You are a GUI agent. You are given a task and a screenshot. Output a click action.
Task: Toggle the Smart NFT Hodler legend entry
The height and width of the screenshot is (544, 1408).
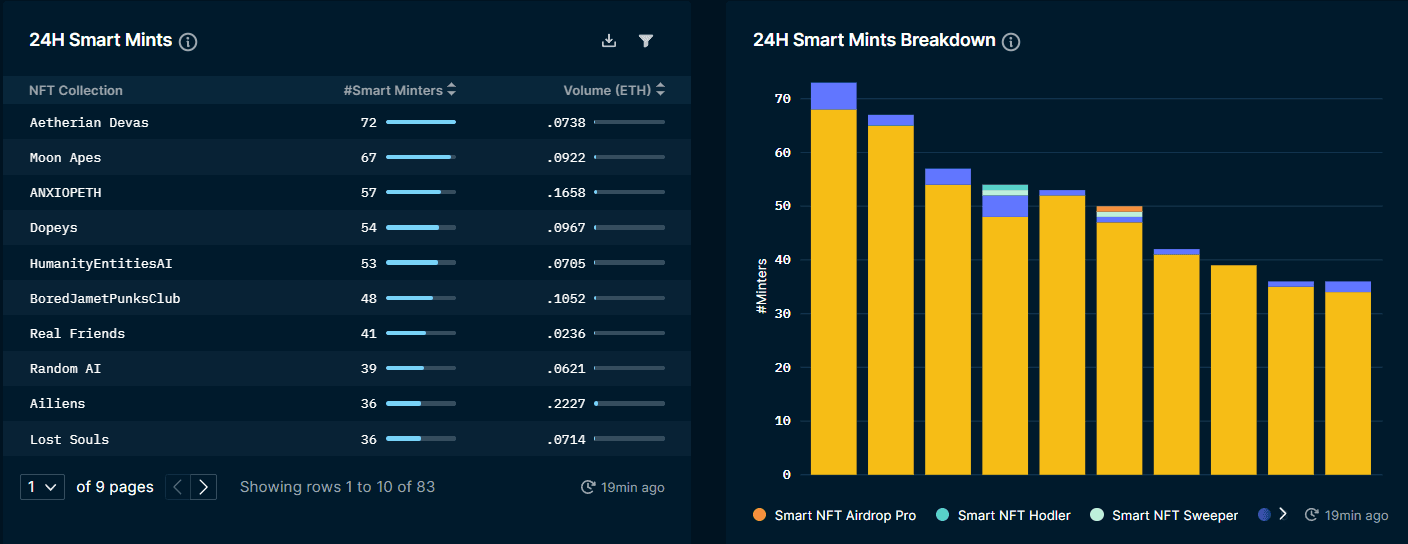point(1003,515)
